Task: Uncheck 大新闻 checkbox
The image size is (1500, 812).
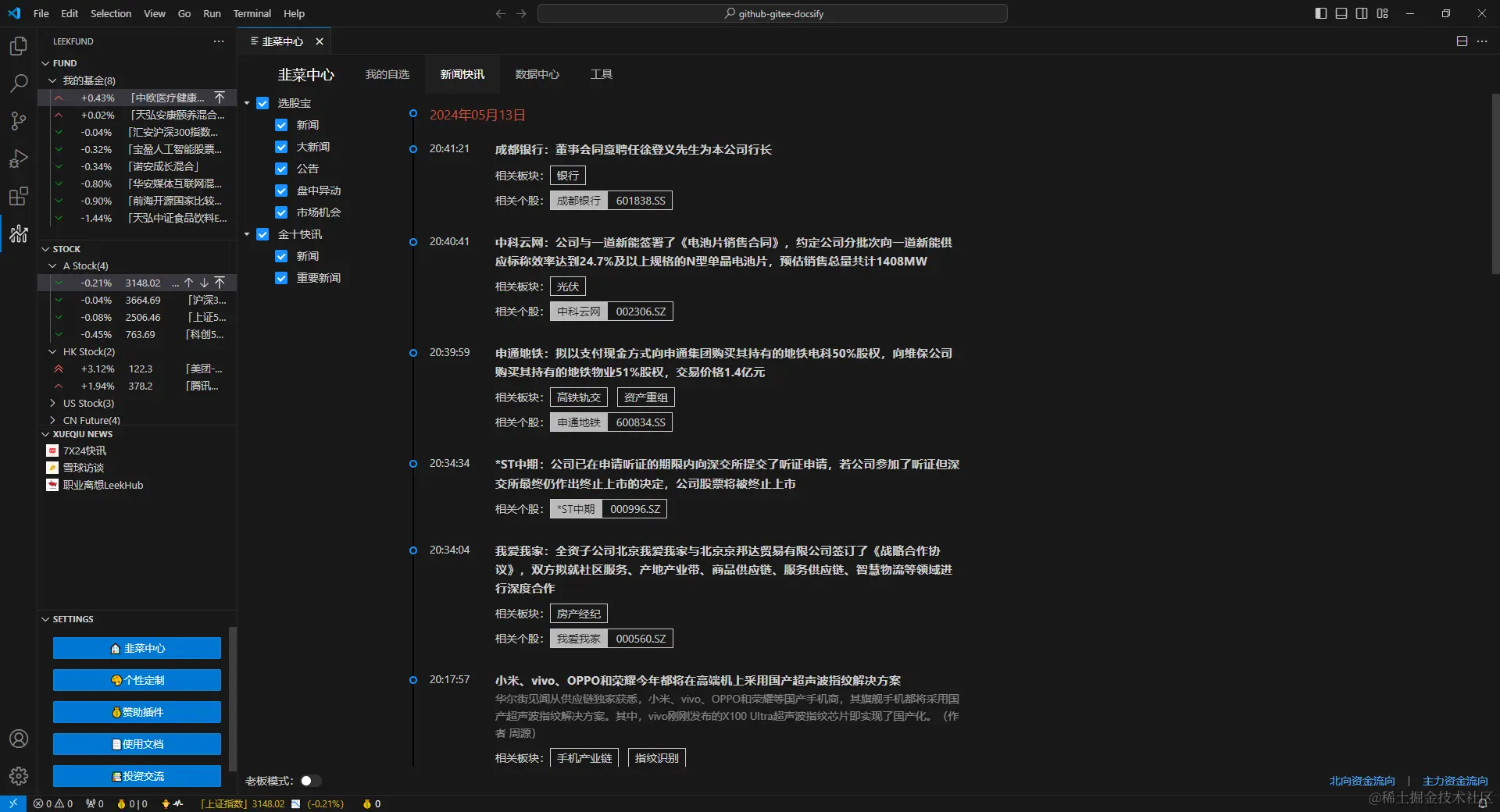Action: point(281,147)
